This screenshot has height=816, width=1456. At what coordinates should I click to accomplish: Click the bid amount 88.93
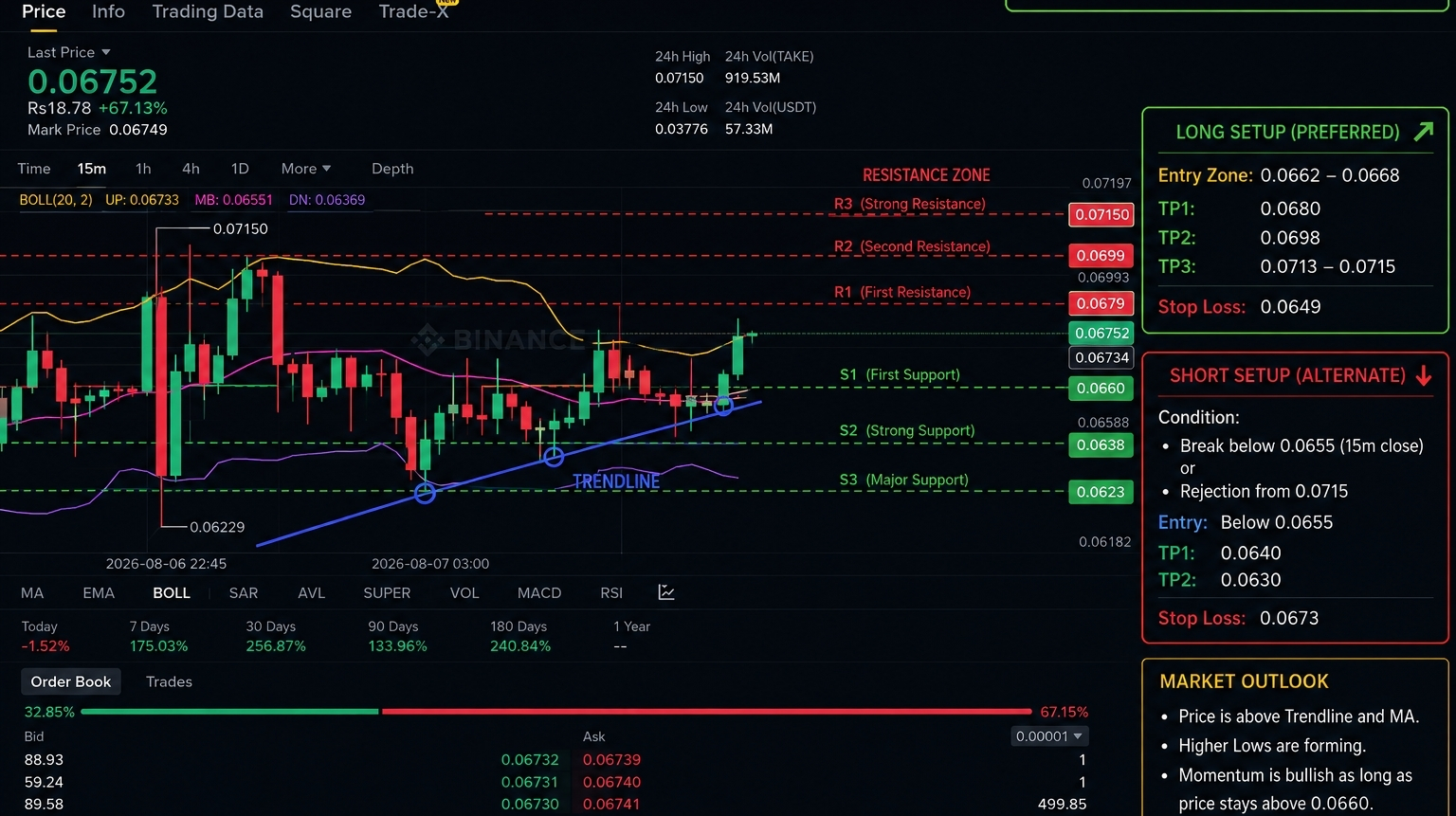pos(44,760)
